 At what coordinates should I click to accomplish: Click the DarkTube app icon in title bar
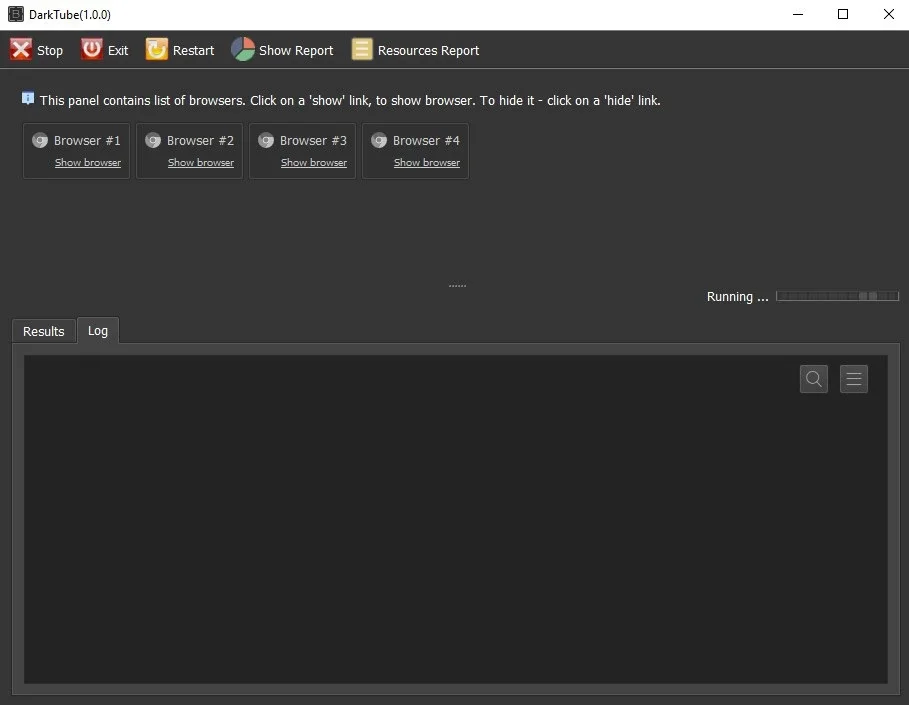[x=16, y=14]
